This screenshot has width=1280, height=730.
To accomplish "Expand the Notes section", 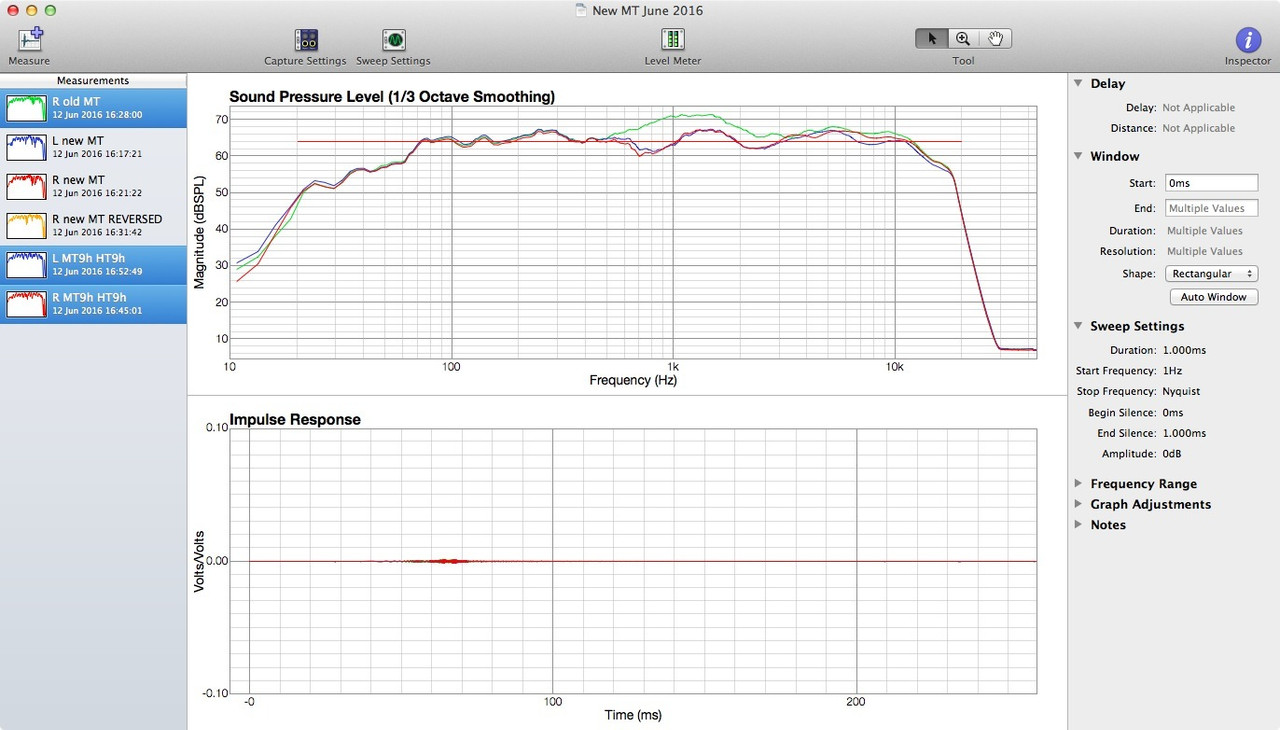I will click(1079, 525).
